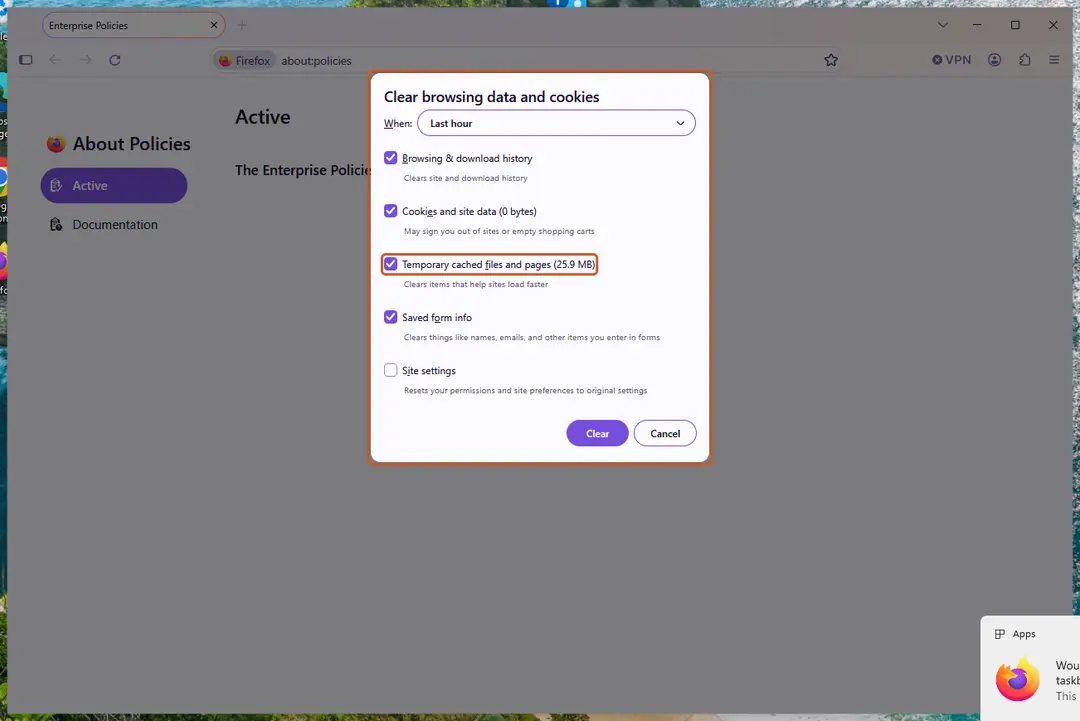
Task: Click the Firefox identity icon in address bar
Action: coord(245,61)
